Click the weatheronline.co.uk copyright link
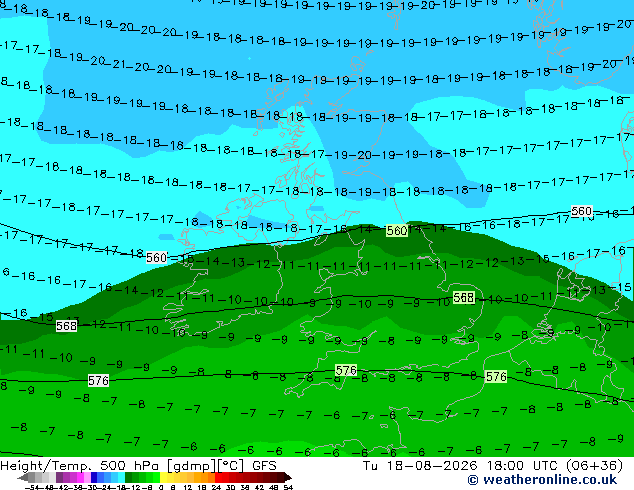Screen dimensions: 634x490 542,480
